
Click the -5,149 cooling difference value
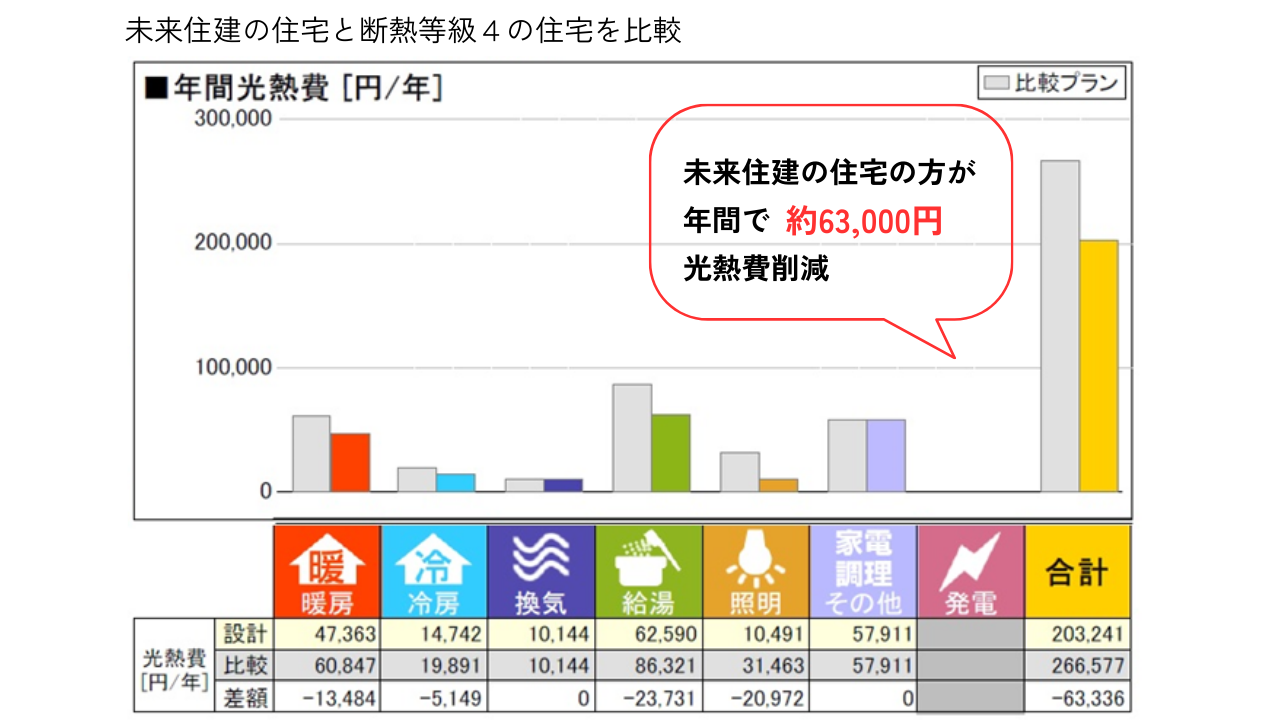(450, 697)
